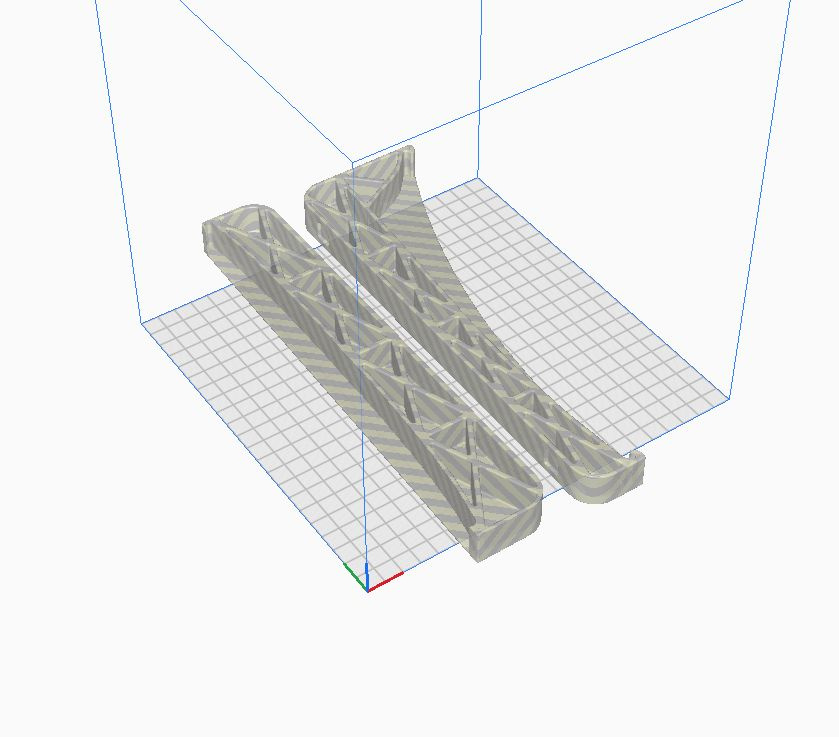The height and width of the screenshot is (737, 839).
Task: Click top front corner of build volume wireframe
Action: 352,162
